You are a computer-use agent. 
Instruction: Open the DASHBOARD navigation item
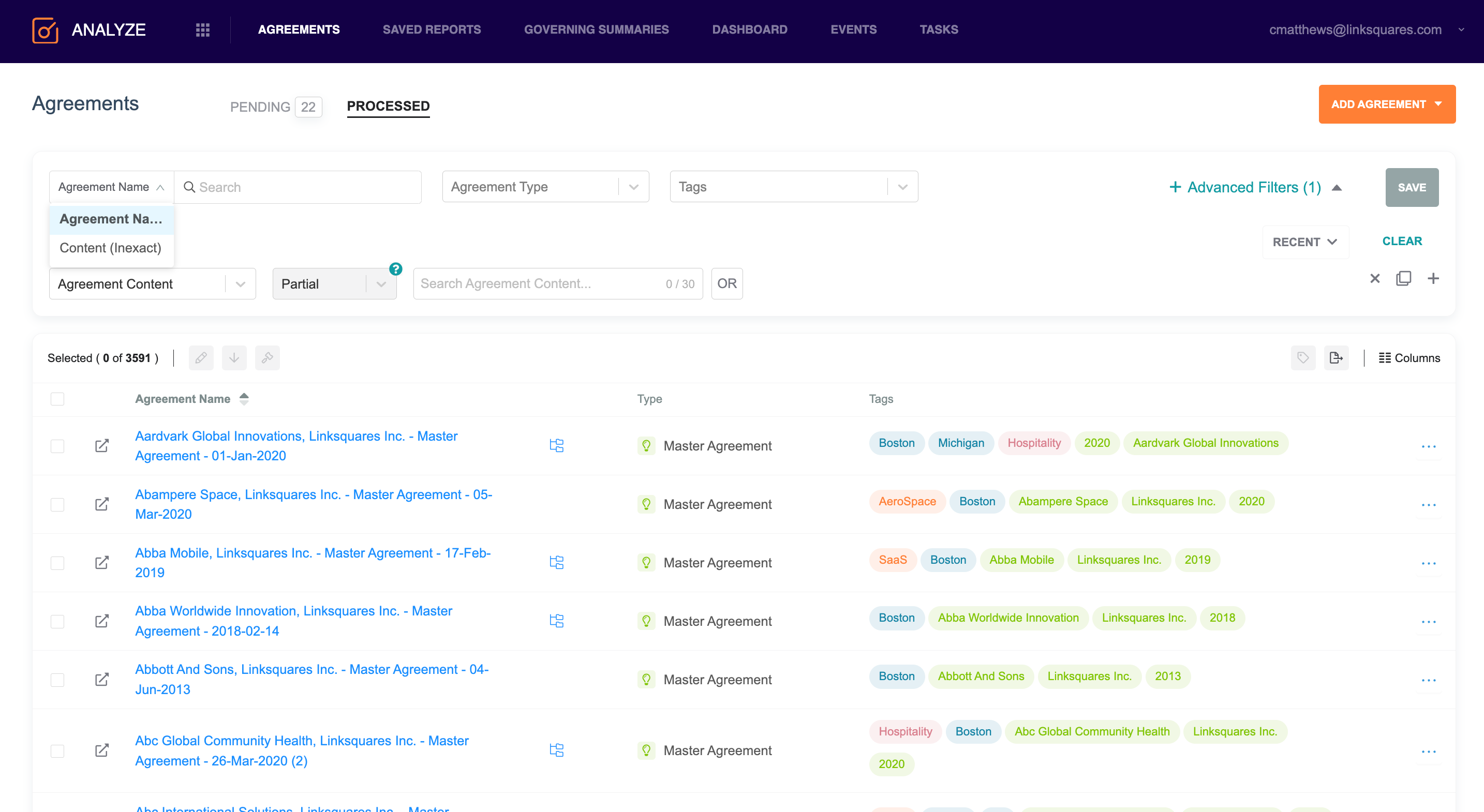[749, 30]
